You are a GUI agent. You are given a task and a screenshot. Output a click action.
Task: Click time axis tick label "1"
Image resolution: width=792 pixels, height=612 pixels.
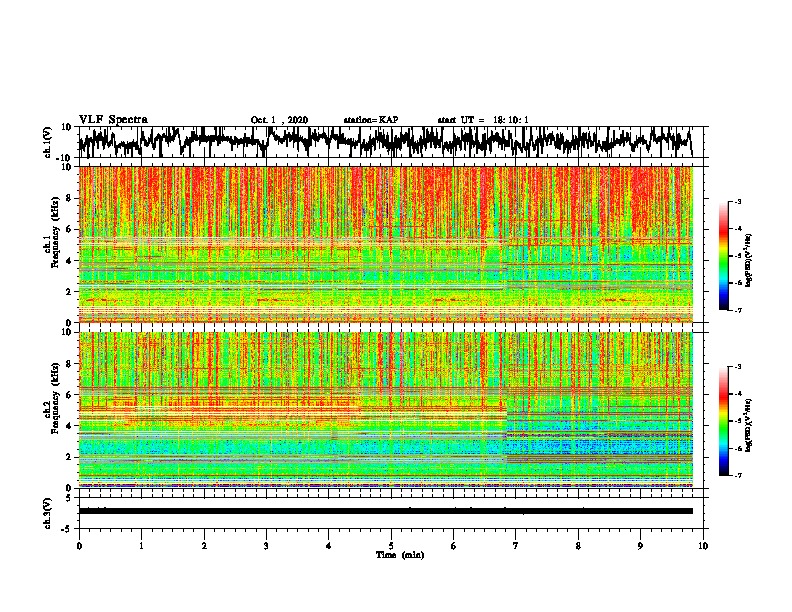click(141, 546)
